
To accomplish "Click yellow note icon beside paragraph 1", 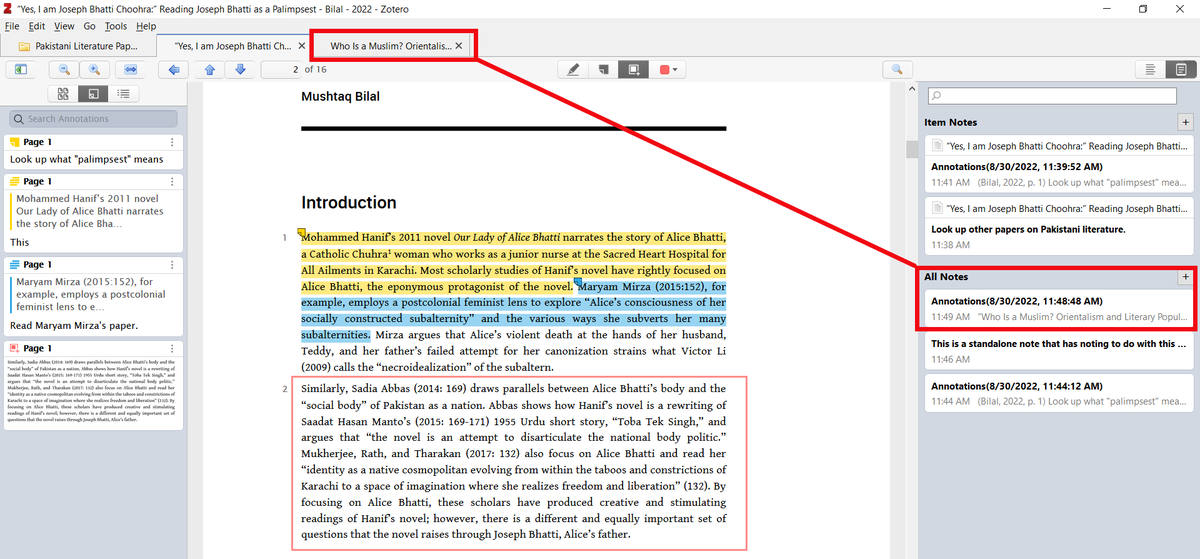I will (299, 233).
